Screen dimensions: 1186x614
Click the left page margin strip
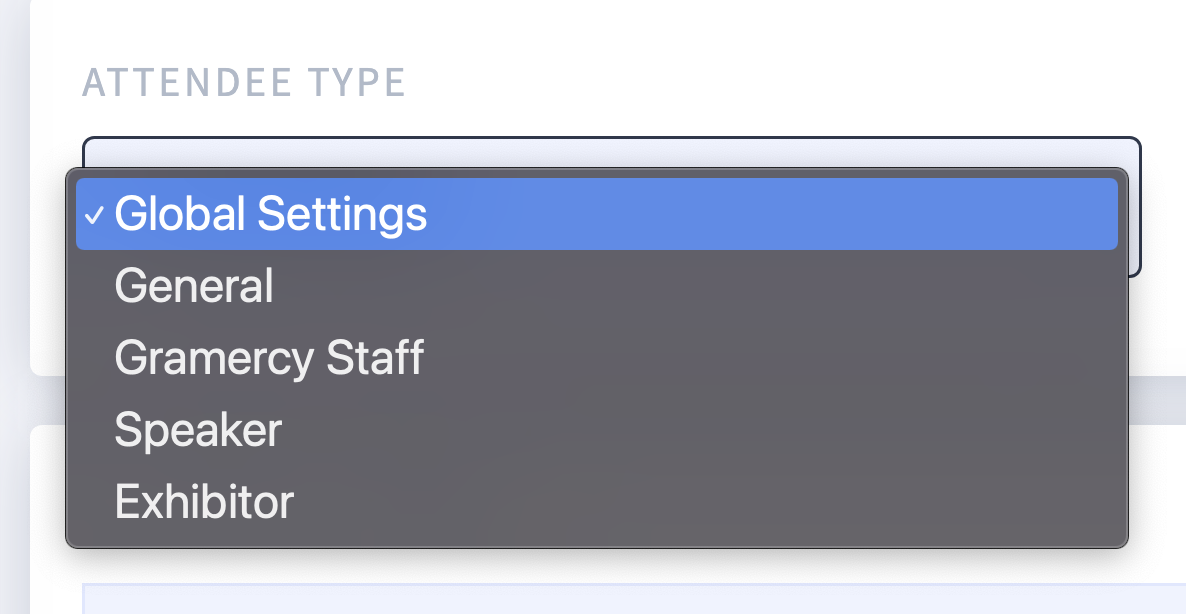point(14,307)
